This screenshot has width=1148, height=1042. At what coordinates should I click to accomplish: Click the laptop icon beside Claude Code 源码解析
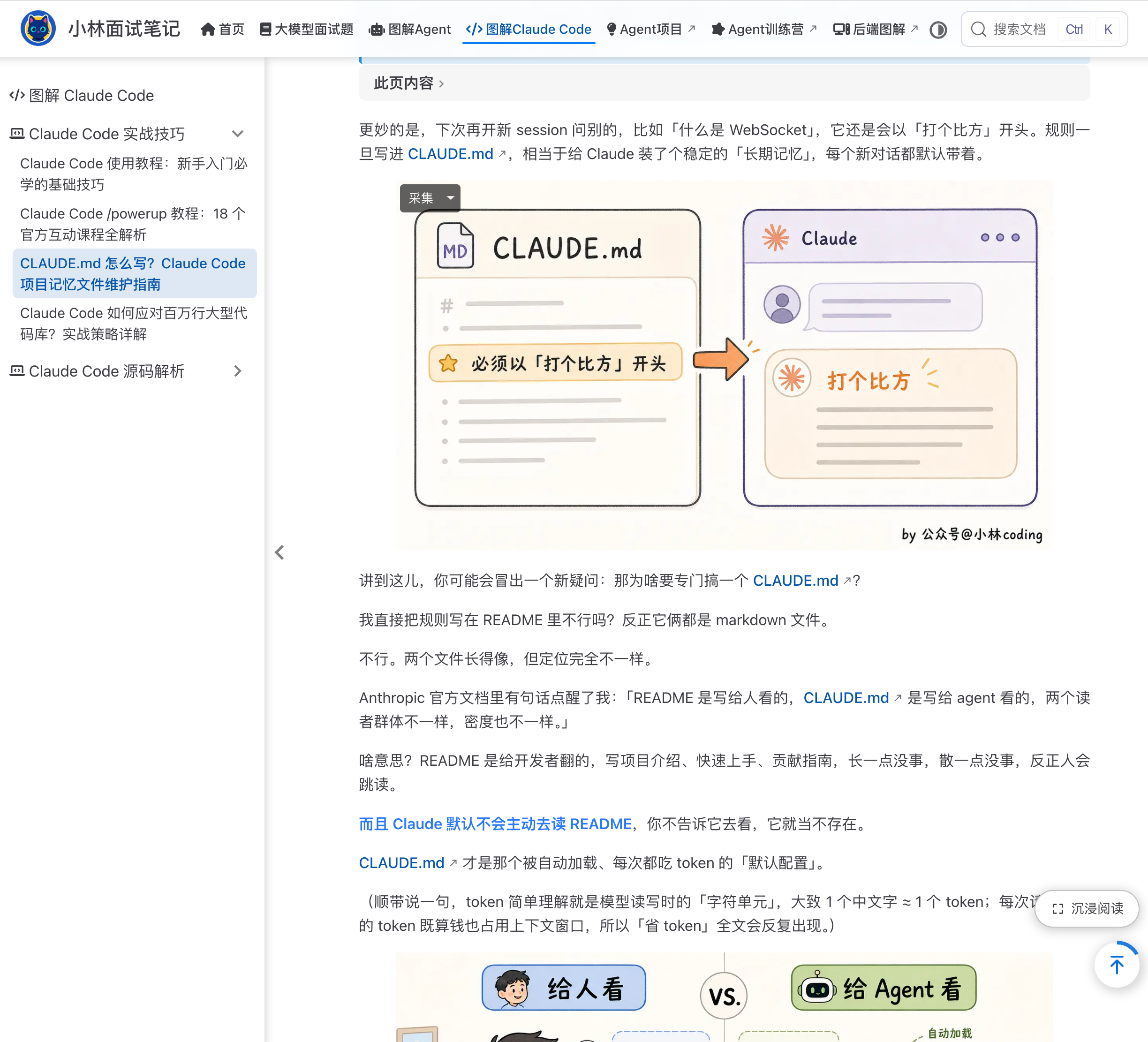click(17, 371)
